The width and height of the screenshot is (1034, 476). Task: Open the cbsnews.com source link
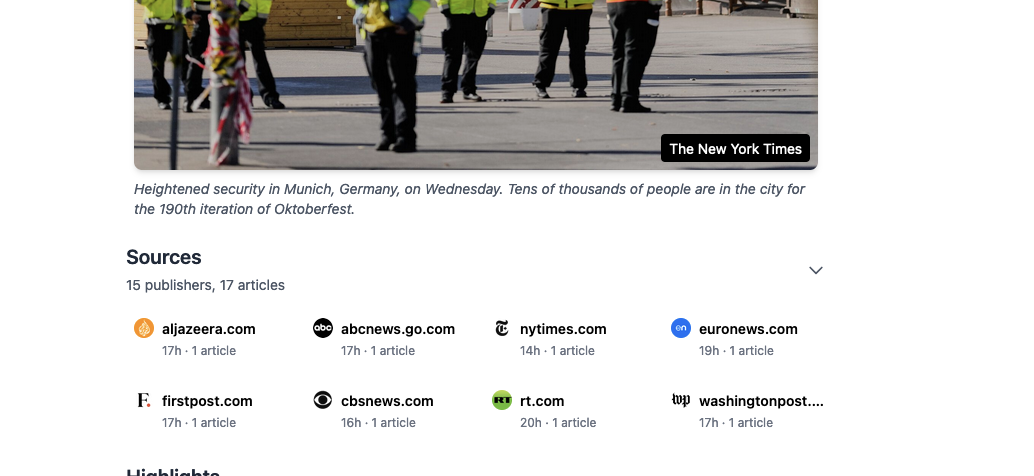click(387, 401)
